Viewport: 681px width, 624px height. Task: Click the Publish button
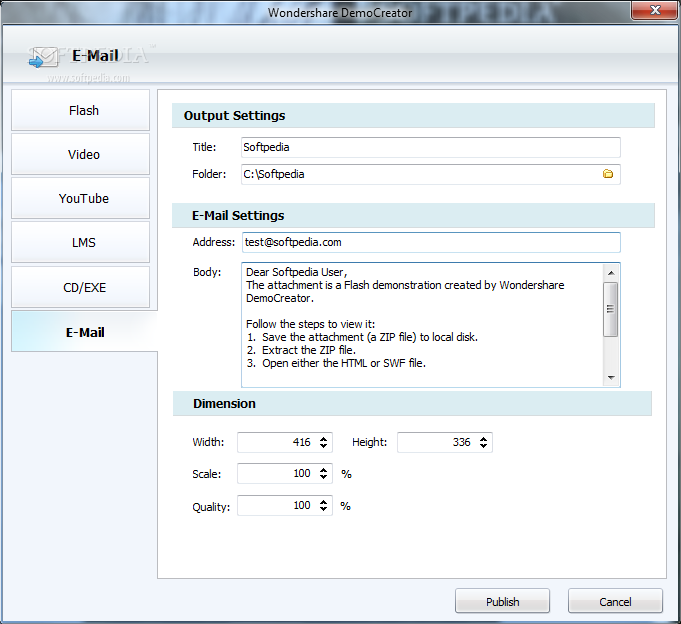click(x=502, y=601)
